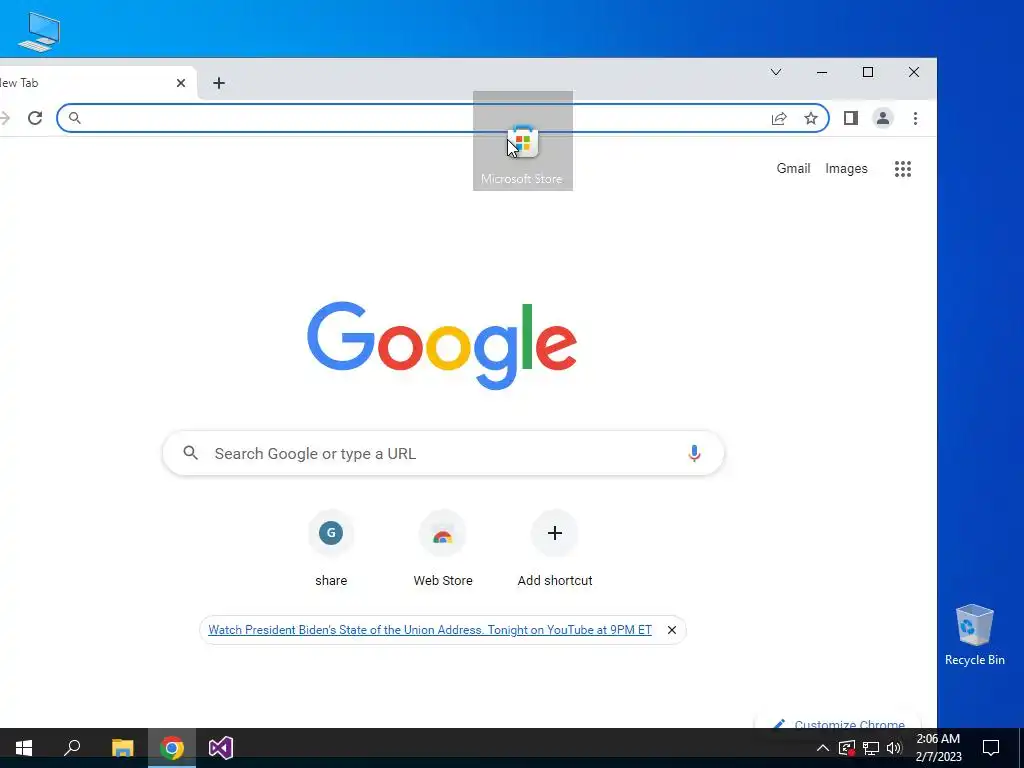
Task: Open the Images link
Action: pos(846,168)
